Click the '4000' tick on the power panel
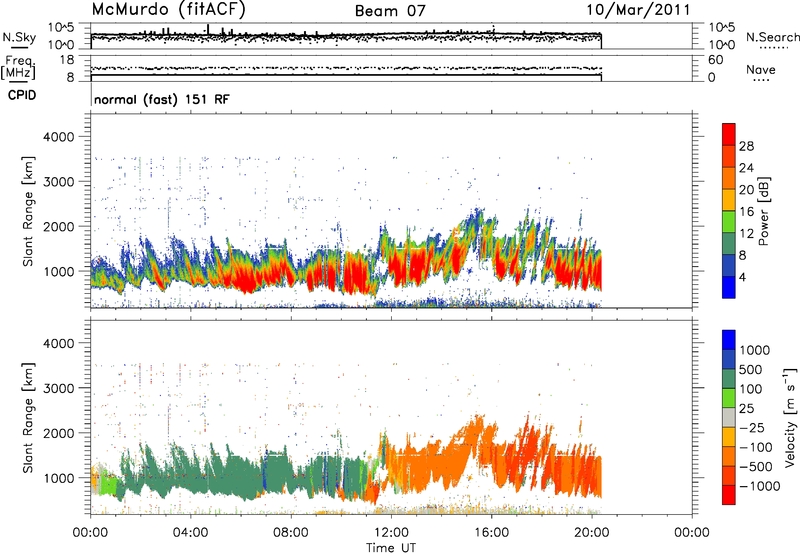This screenshot has width=800, height=554. pyautogui.click(x=58, y=137)
